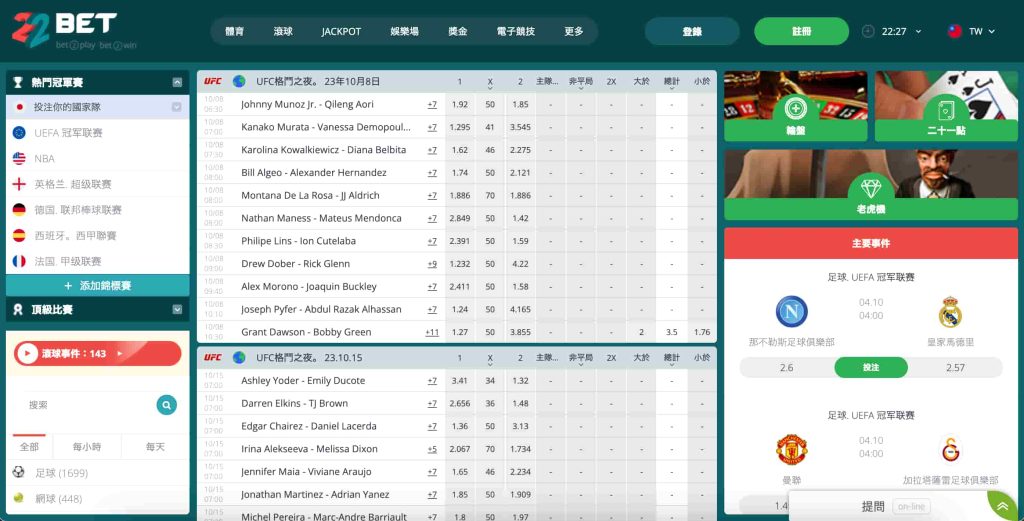Select the 全部 filter tab

[x=29, y=447]
